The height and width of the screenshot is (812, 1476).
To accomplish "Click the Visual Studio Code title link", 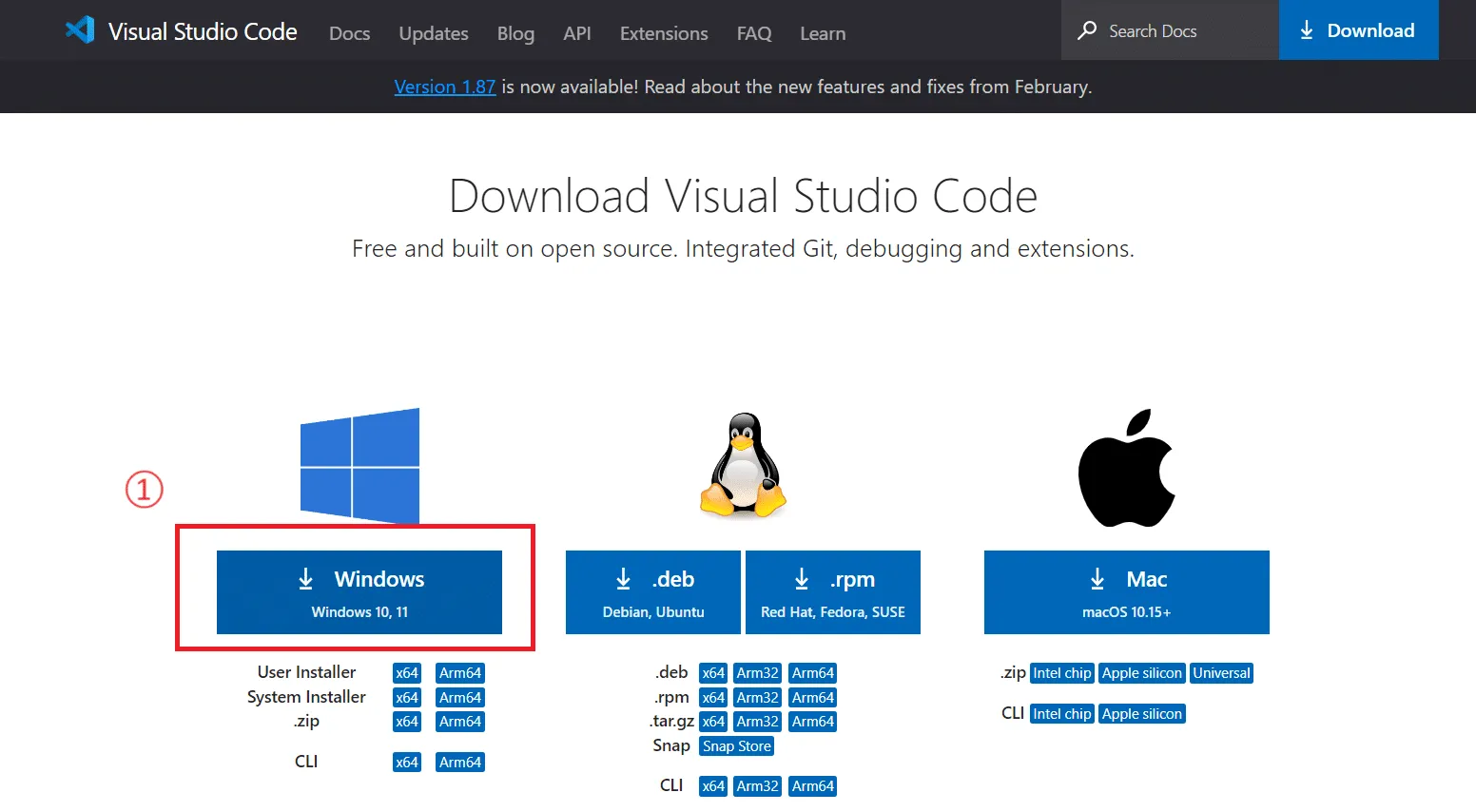I will (203, 31).
